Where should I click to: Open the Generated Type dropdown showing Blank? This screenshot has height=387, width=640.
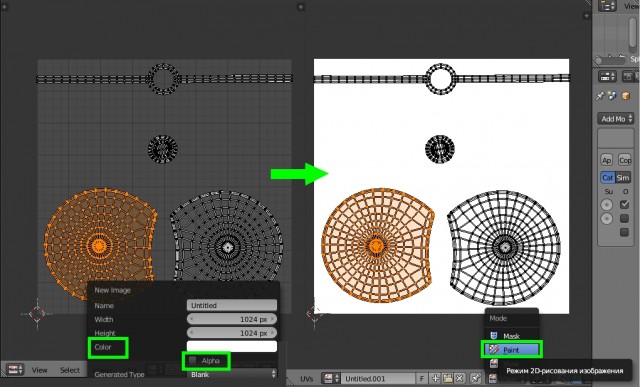tap(232, 374)
